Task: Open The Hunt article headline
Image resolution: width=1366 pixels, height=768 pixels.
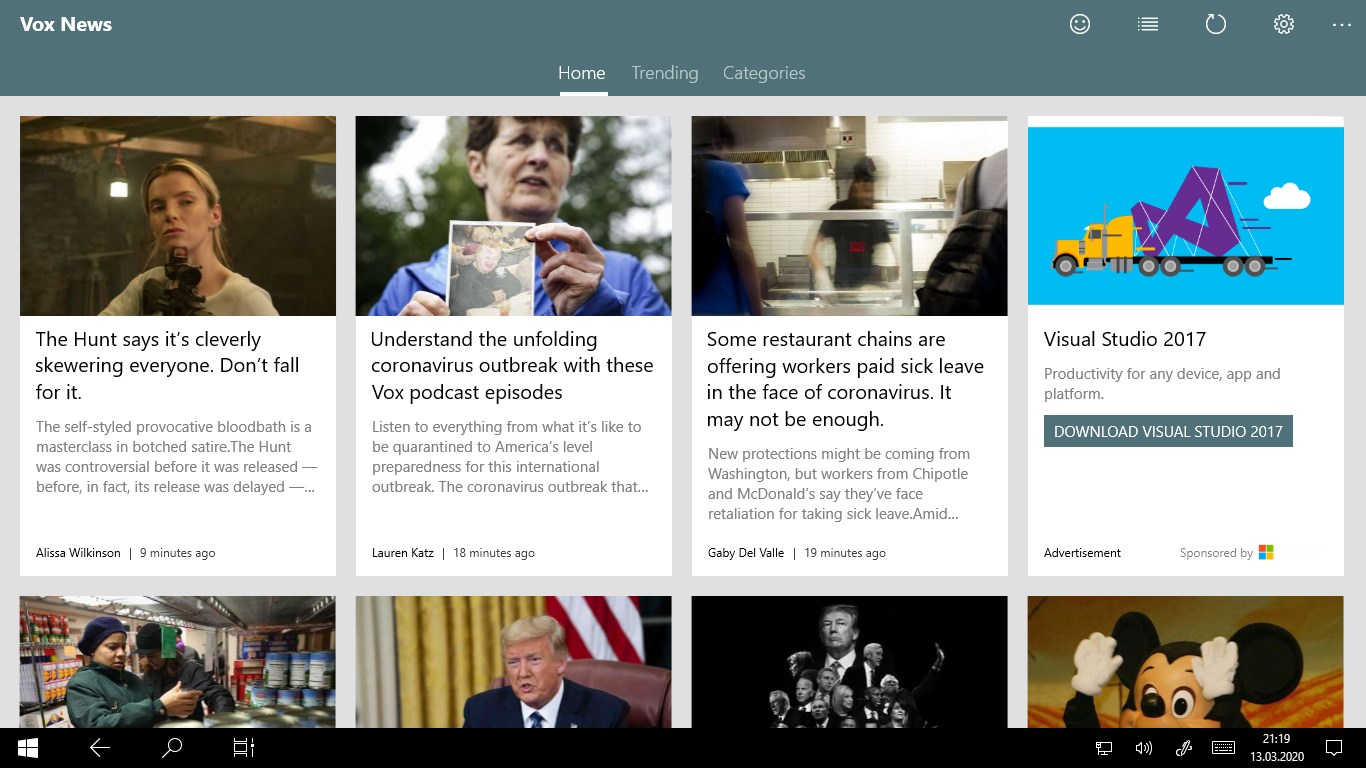Action: pos(168,365)
